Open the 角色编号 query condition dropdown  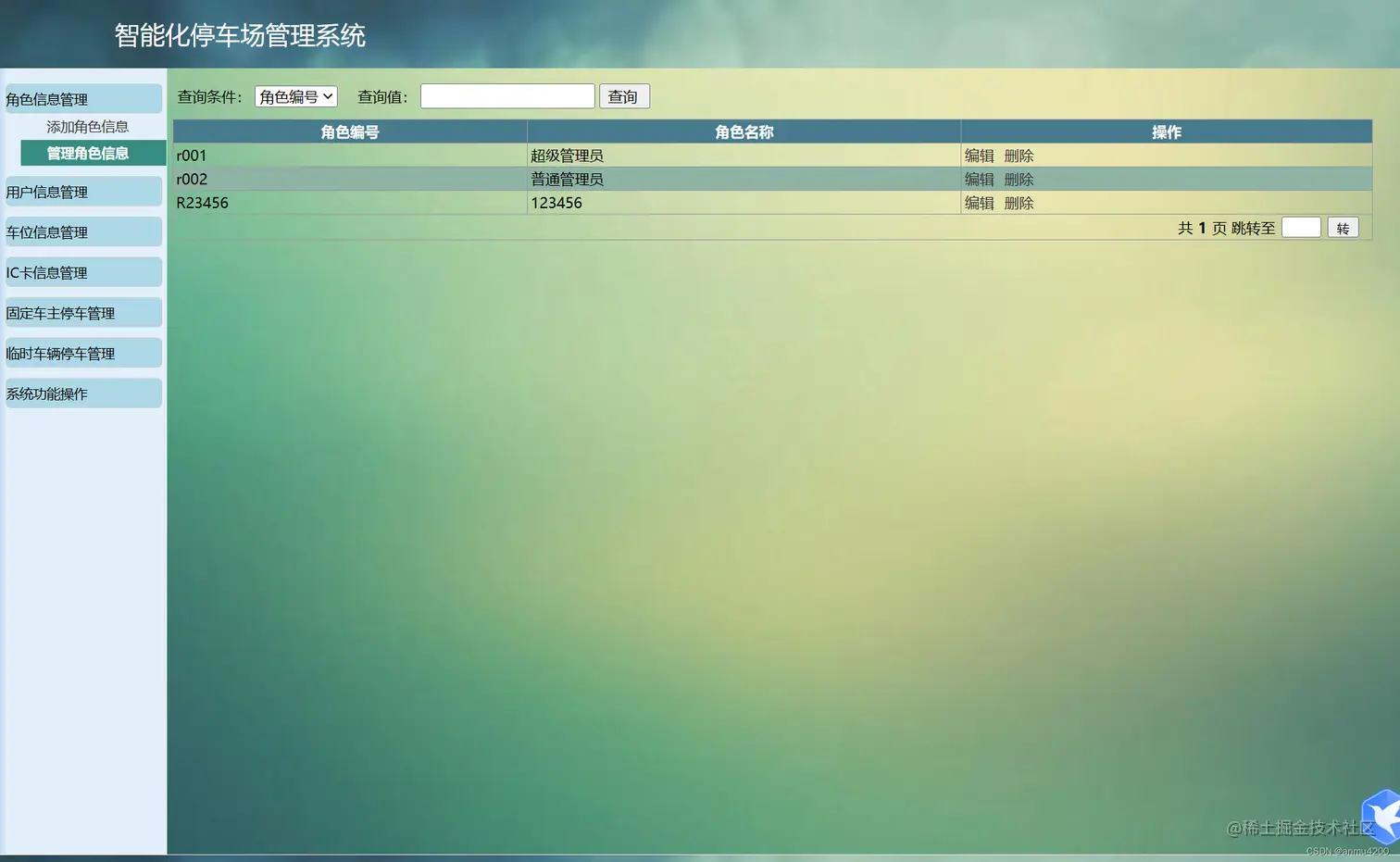pos(295,96)
